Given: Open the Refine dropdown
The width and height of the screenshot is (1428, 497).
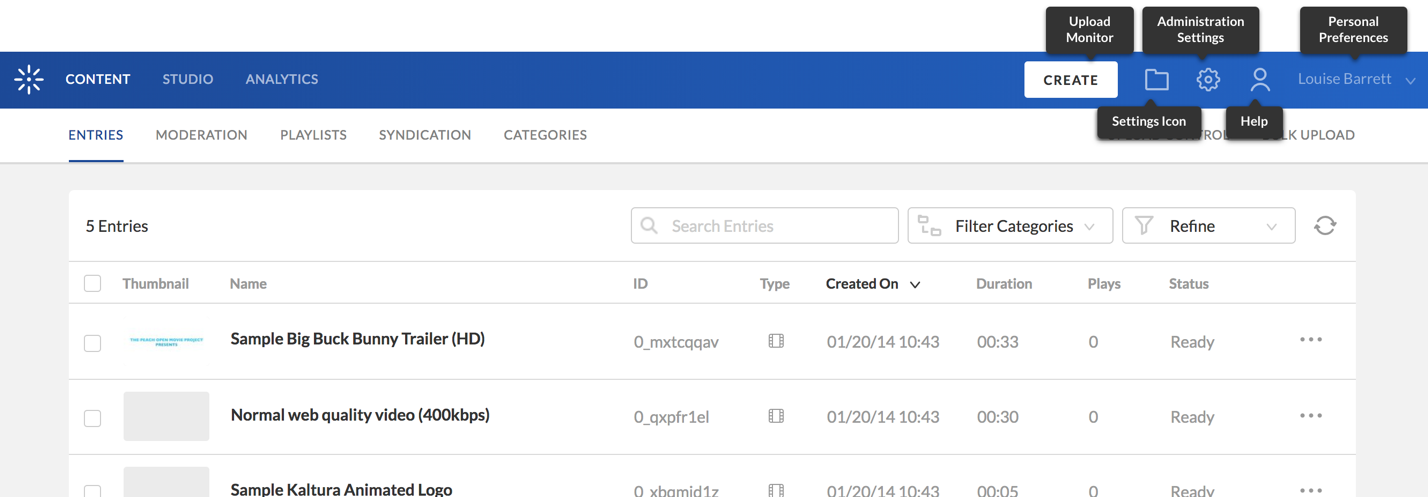Looking at the screenshot, I should [x=1209, y=226].
